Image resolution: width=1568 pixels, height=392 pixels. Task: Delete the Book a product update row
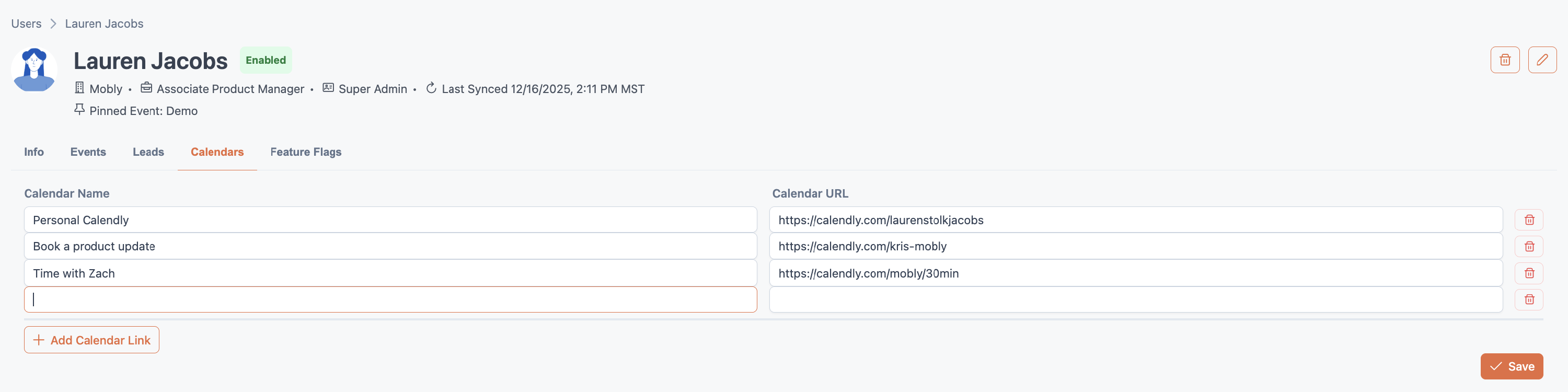[1528, 247]
